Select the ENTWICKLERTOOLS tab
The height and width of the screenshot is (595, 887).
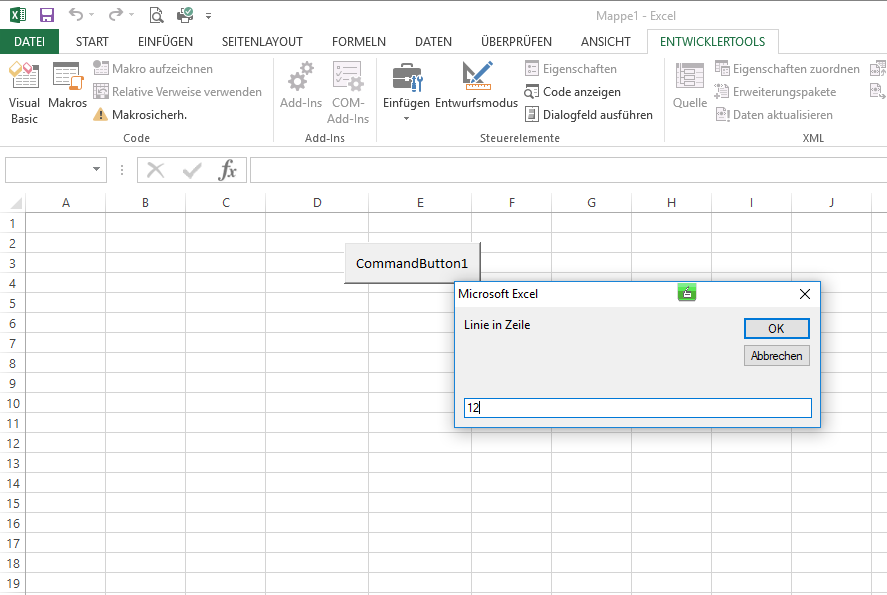pyautogui.click(x=712, y=42)
